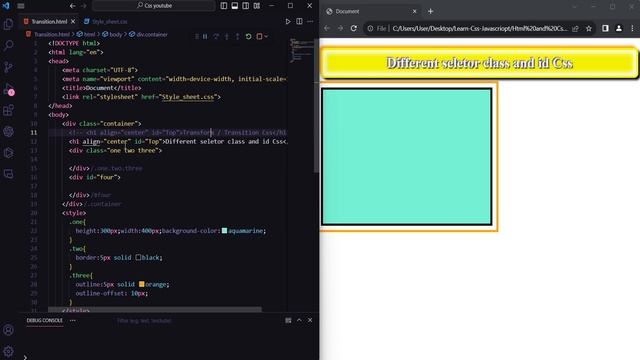Click the debug console filter field
This screenshot has width=640, height=360.
196,320
